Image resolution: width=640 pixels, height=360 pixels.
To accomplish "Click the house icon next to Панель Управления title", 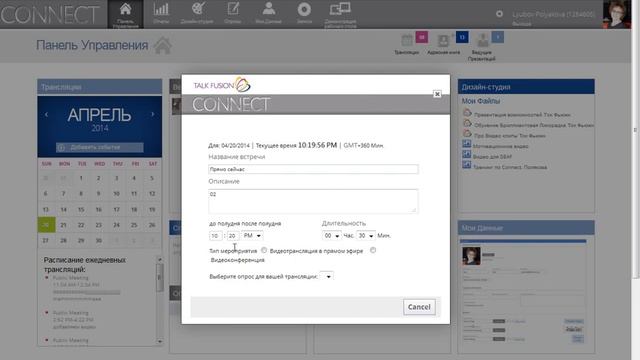I will point(162,45).
